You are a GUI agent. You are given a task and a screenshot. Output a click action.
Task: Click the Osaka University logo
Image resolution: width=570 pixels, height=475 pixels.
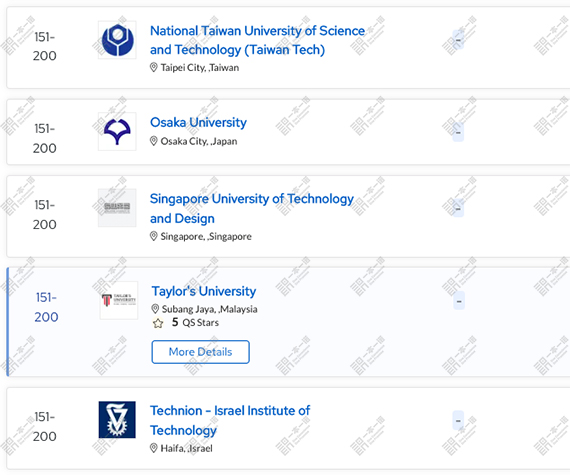[117, 131]
